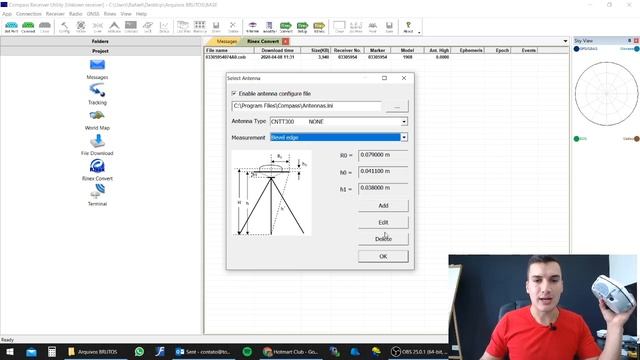This screenshot has height=360, width=640.
Task: Click the yellow Rinex arrow icon
Action: (319, 27)
